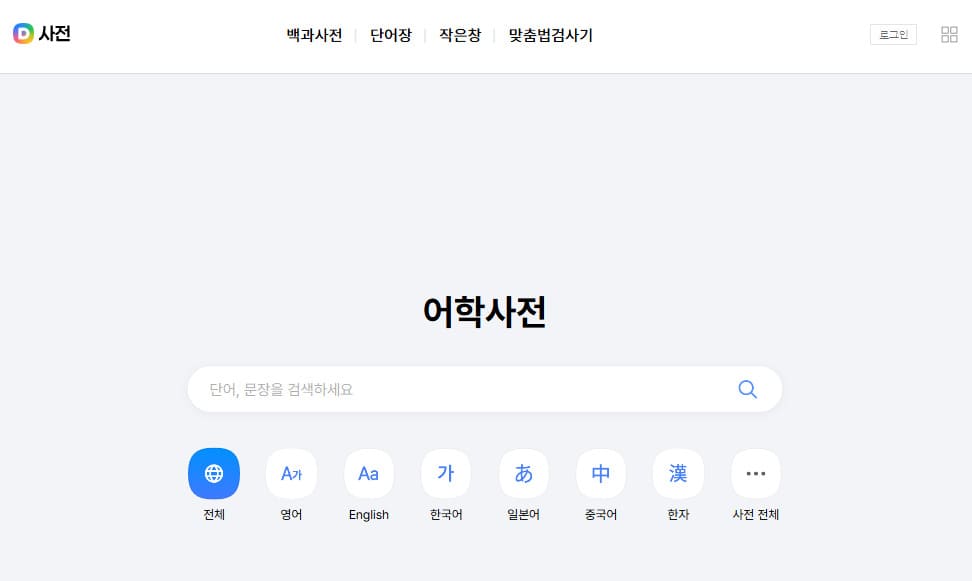Open the apps grid icon at top right

(947, 33)
